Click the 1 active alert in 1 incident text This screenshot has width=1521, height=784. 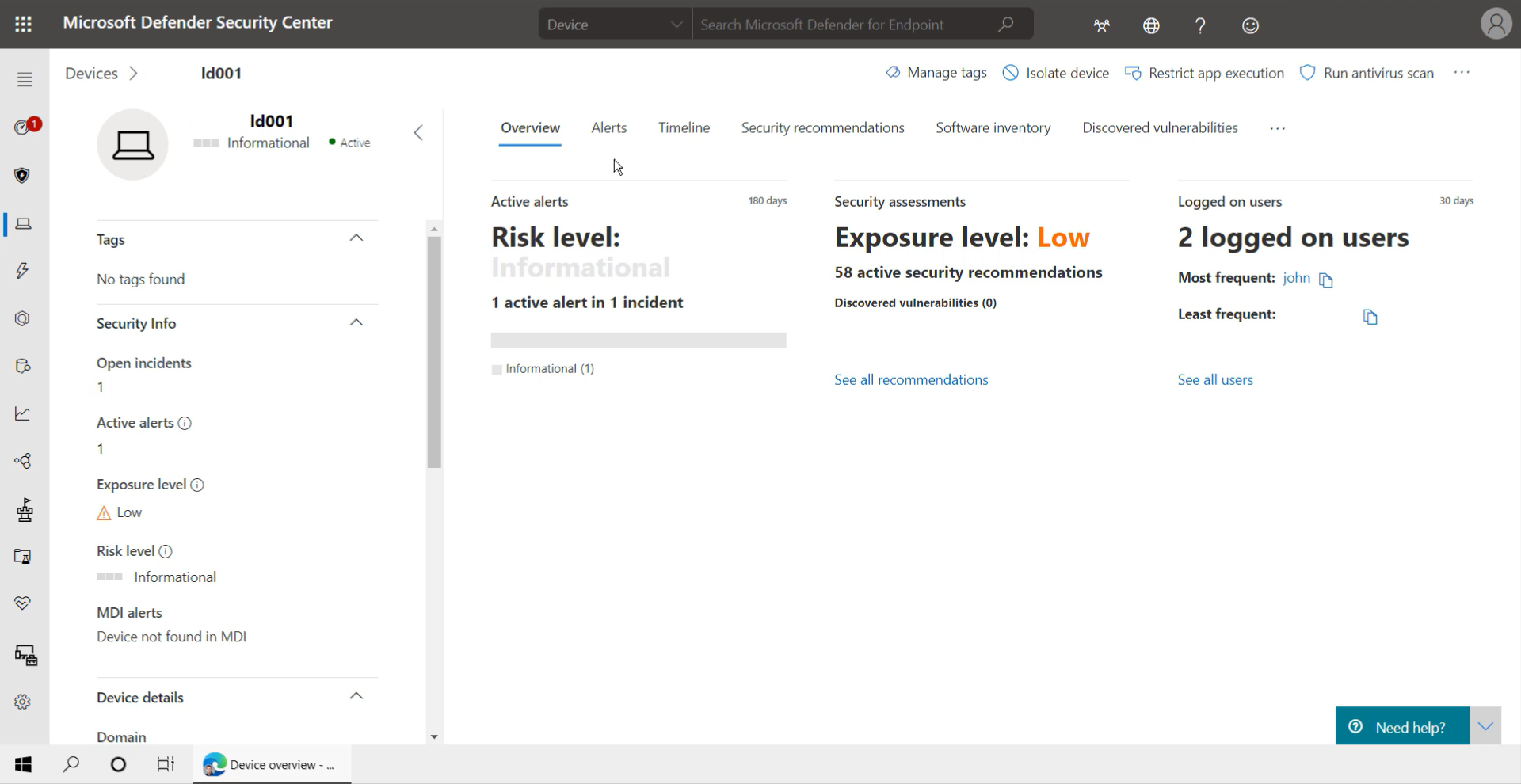[x=587, y=303]
